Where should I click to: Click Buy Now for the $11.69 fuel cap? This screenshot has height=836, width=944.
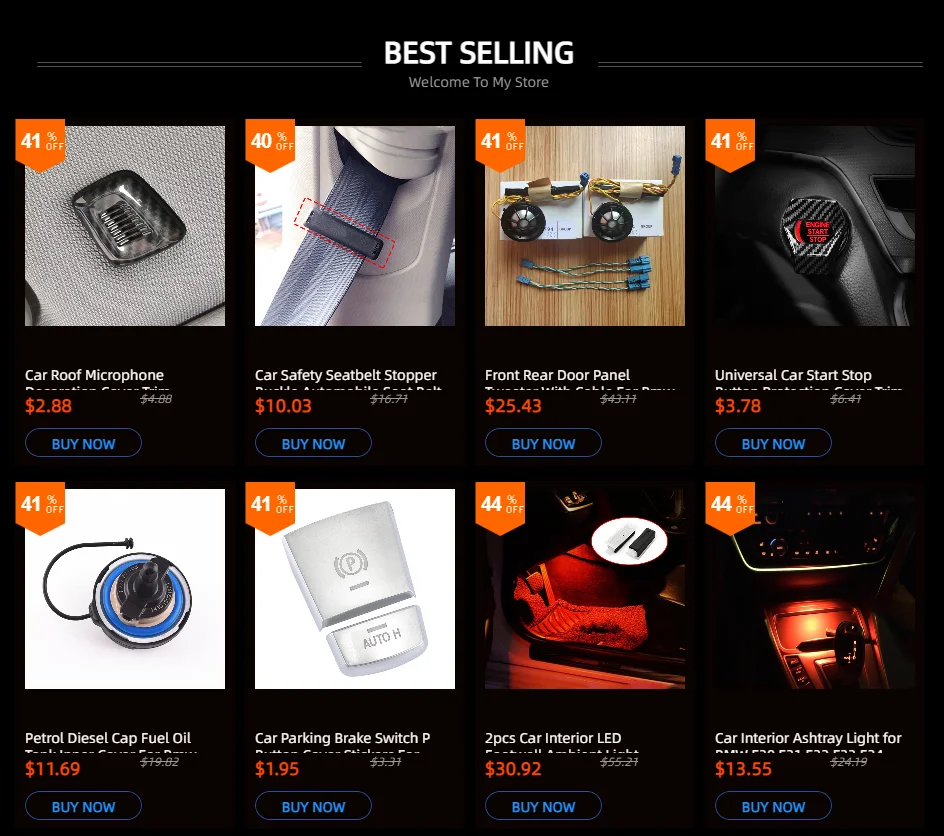tap(83, 806)
